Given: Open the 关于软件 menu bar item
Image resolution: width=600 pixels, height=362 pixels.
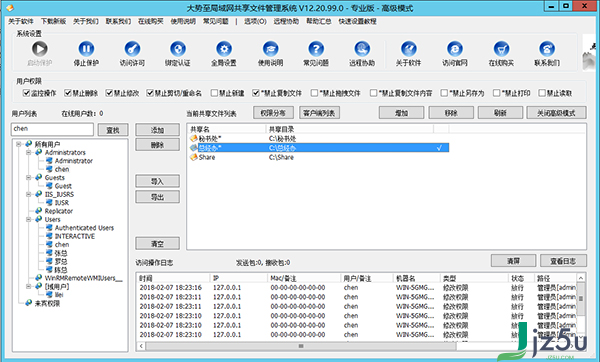Looking at the screenshot, I should click(21, 21).
